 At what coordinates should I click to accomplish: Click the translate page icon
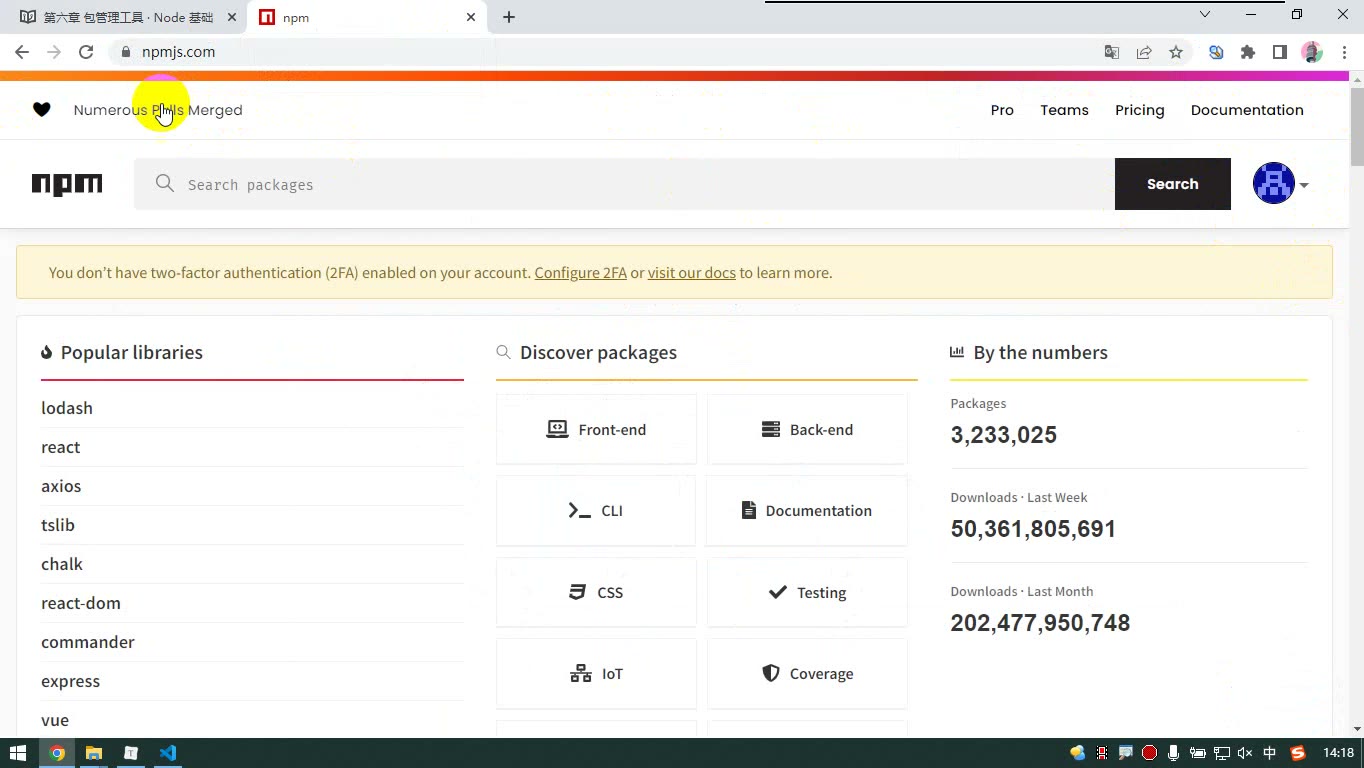[x=1112, y=52]
